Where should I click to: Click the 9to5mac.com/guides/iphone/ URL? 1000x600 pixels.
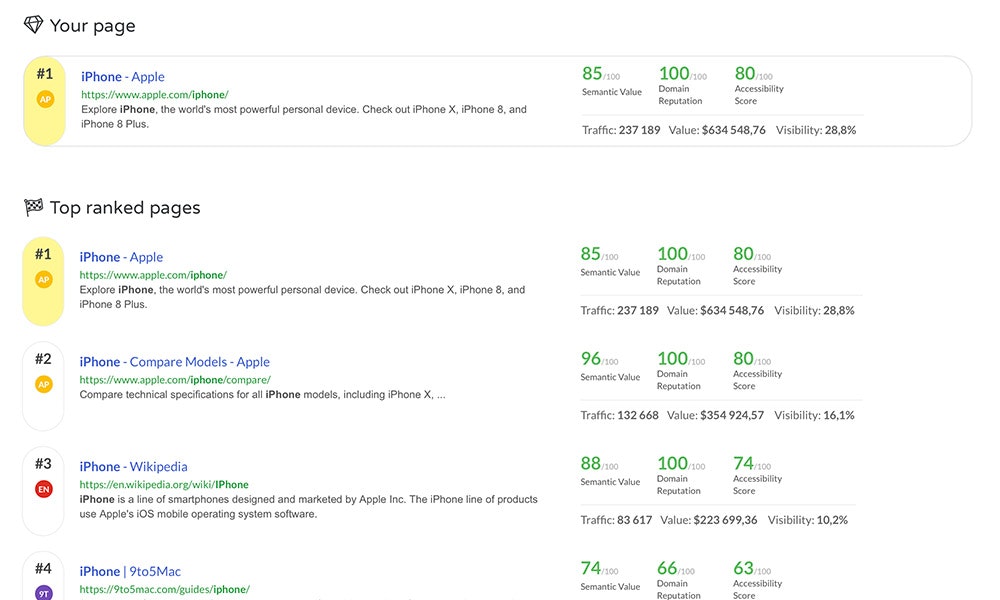(x=164, y=590)
